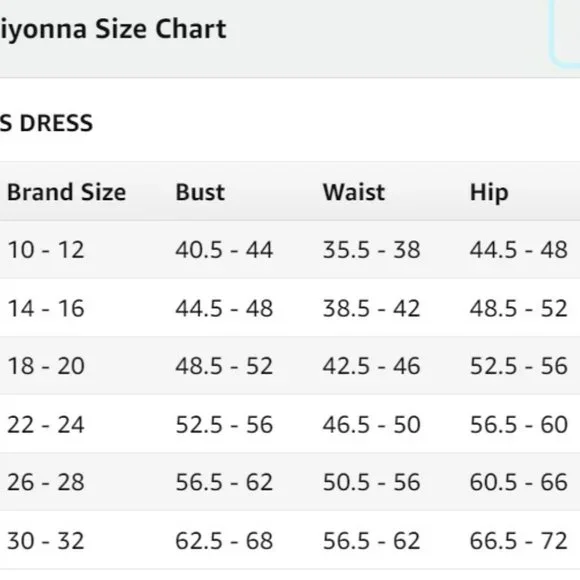Screen dimensions: 580x580
Task: Select the 22 - 24 brand size cell
Action: pyautogui.click(x=46, y=424)
